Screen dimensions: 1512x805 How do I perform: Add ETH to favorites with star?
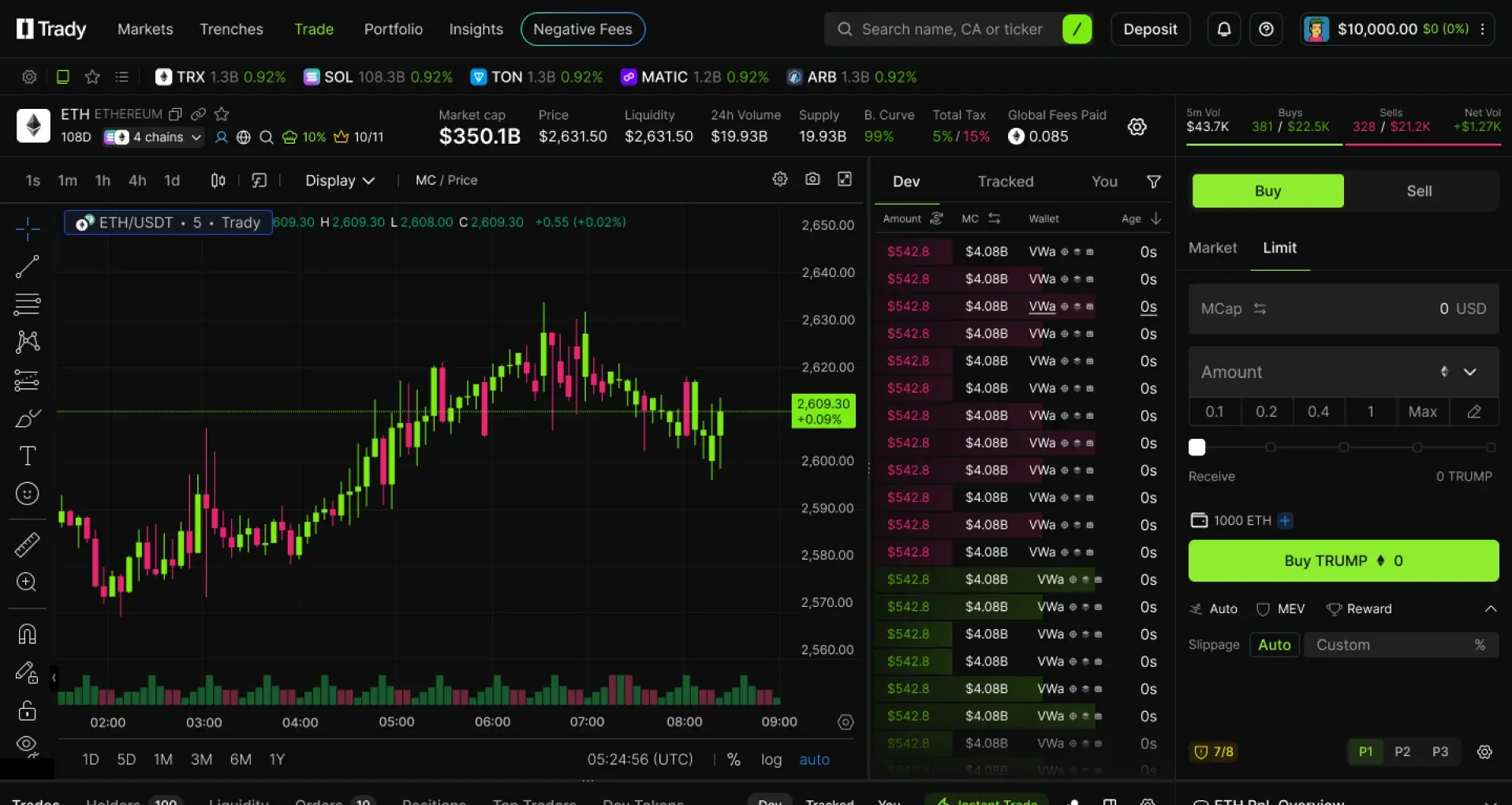pos(222,114)
